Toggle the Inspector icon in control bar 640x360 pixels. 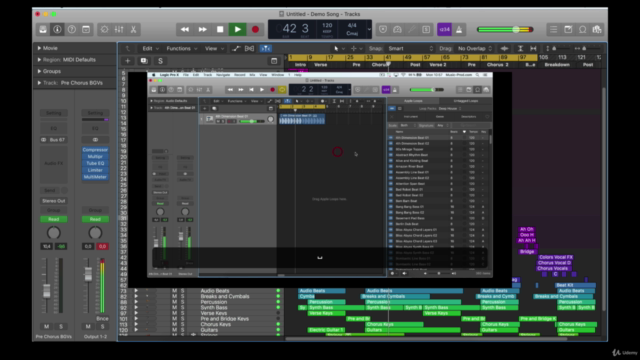57,29
